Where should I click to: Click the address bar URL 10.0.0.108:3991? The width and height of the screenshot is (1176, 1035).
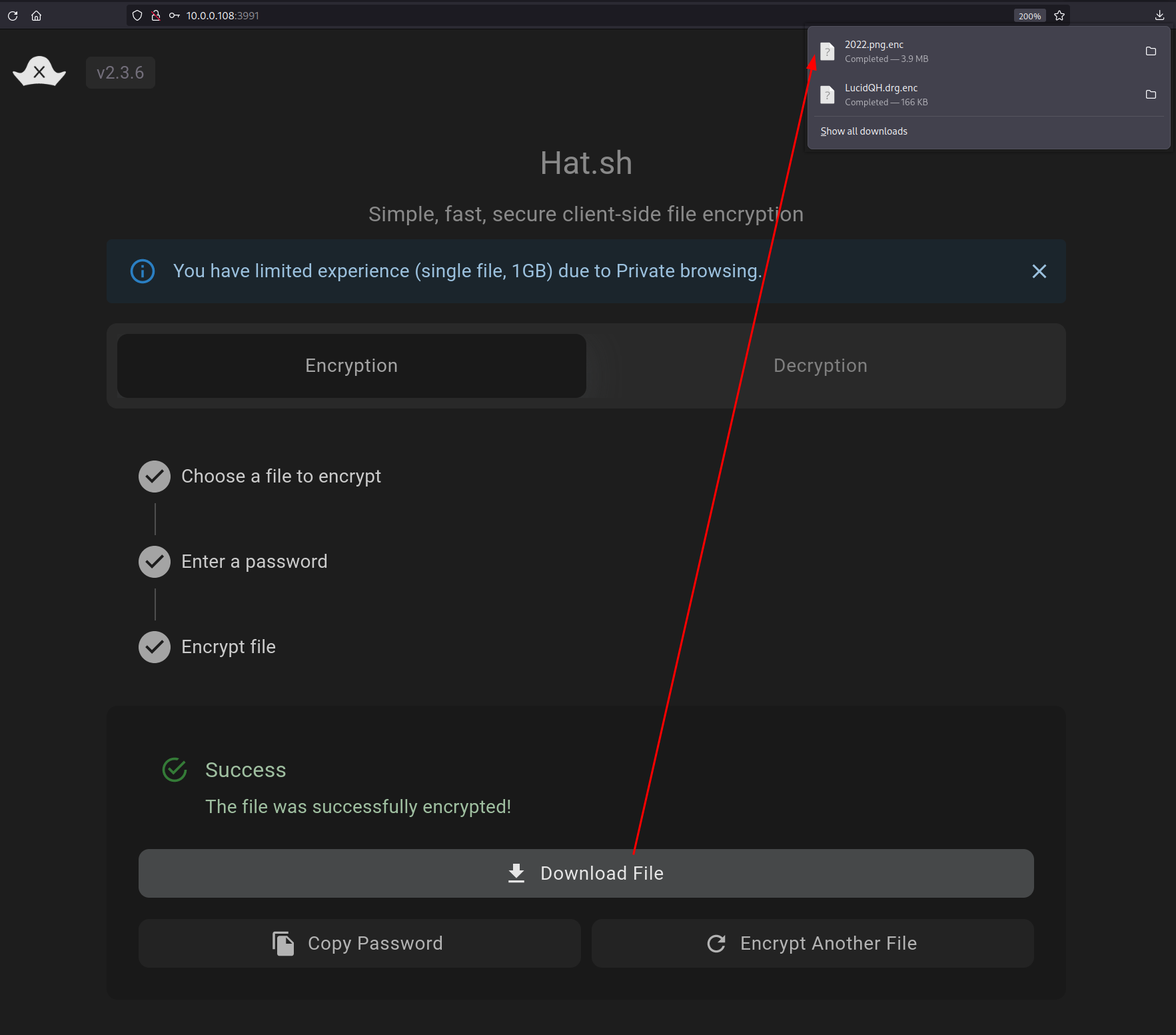tap(223, 15)
